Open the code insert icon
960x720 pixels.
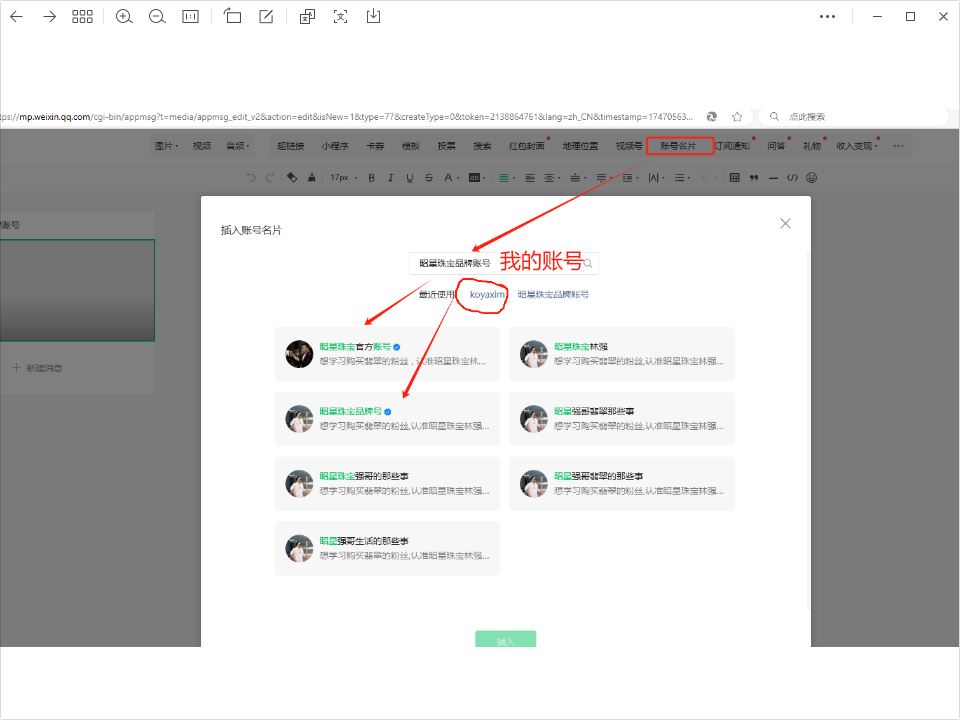[x=792, y=178]
